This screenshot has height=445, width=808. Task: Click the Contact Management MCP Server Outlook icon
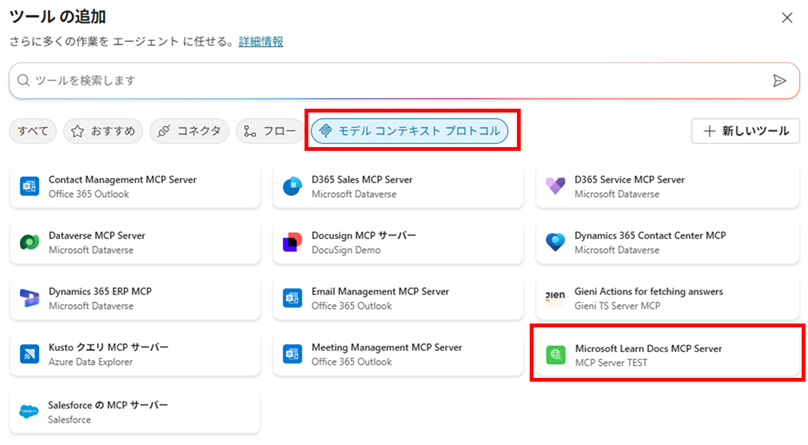(29, 186)
